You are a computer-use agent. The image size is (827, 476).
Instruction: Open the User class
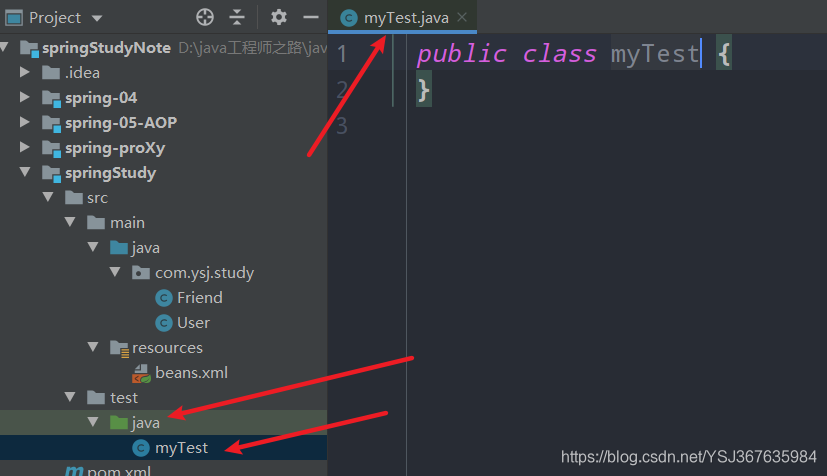click(194, 323)
